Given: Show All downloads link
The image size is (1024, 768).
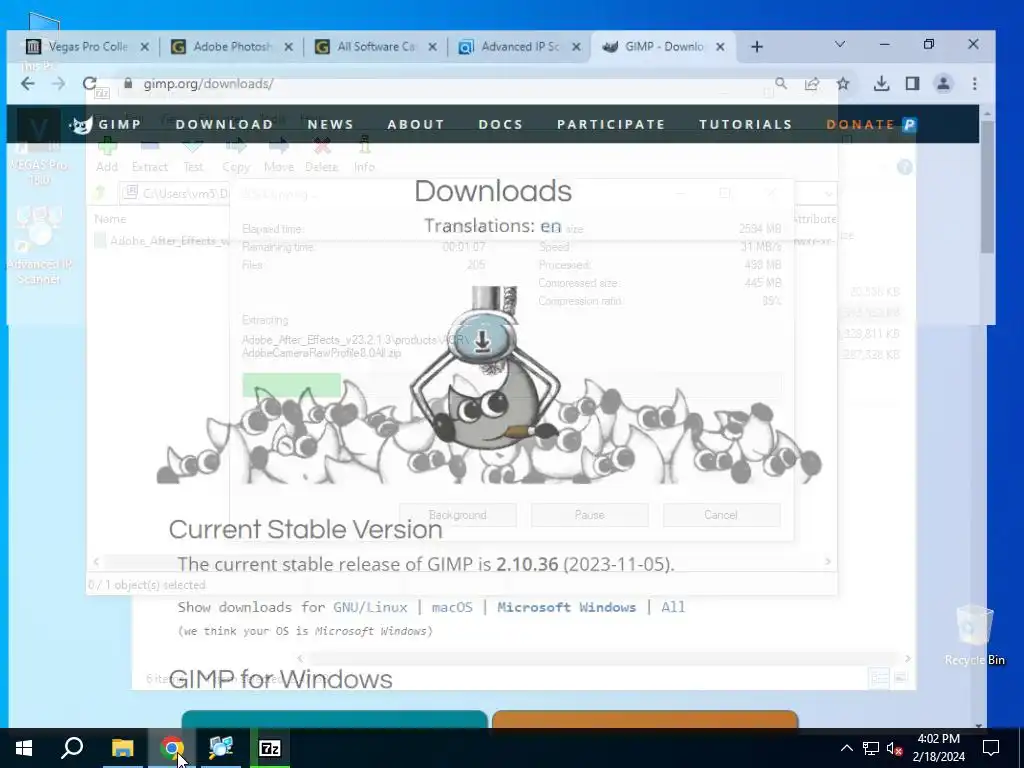Looking at the screenshot, I should (673, 607).
